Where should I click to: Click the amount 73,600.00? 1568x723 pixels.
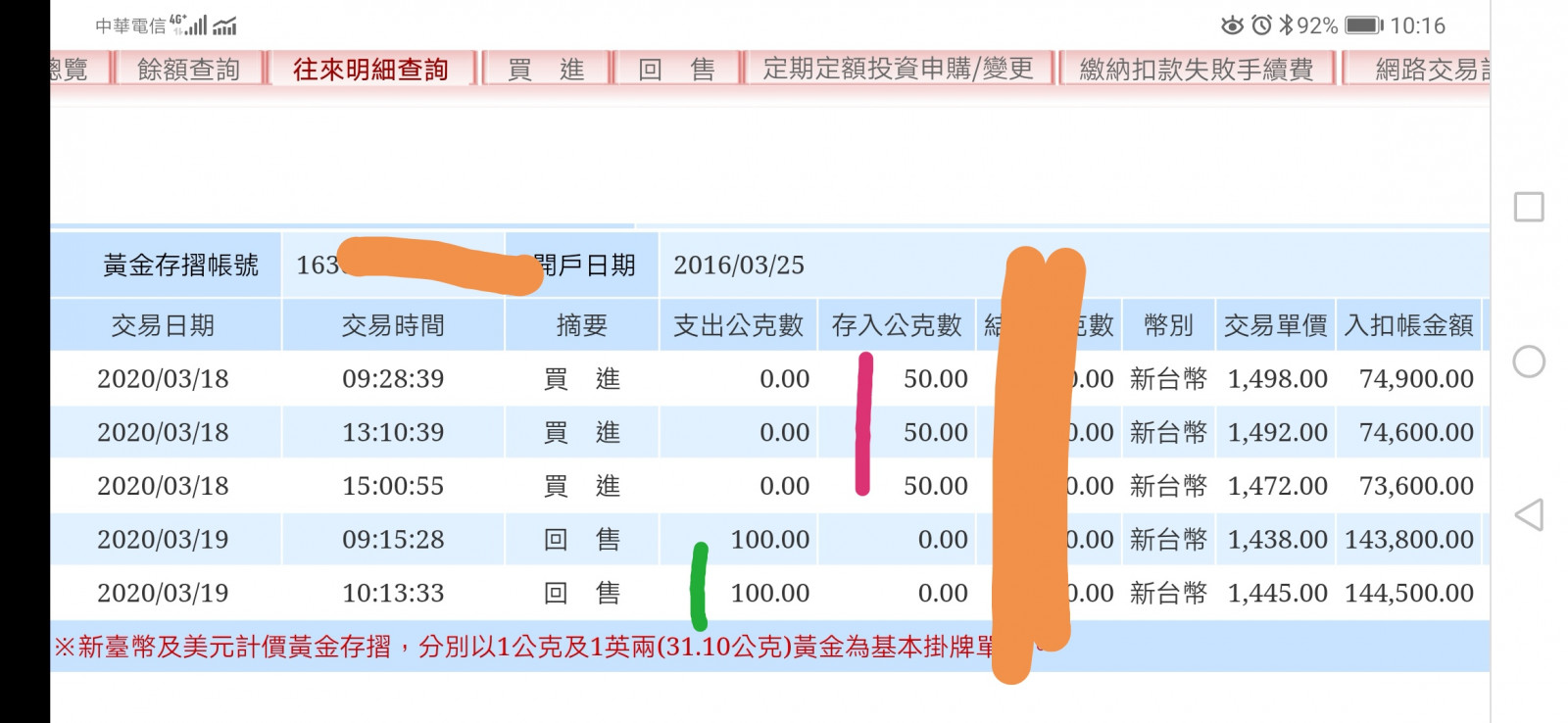point(1417,486)
